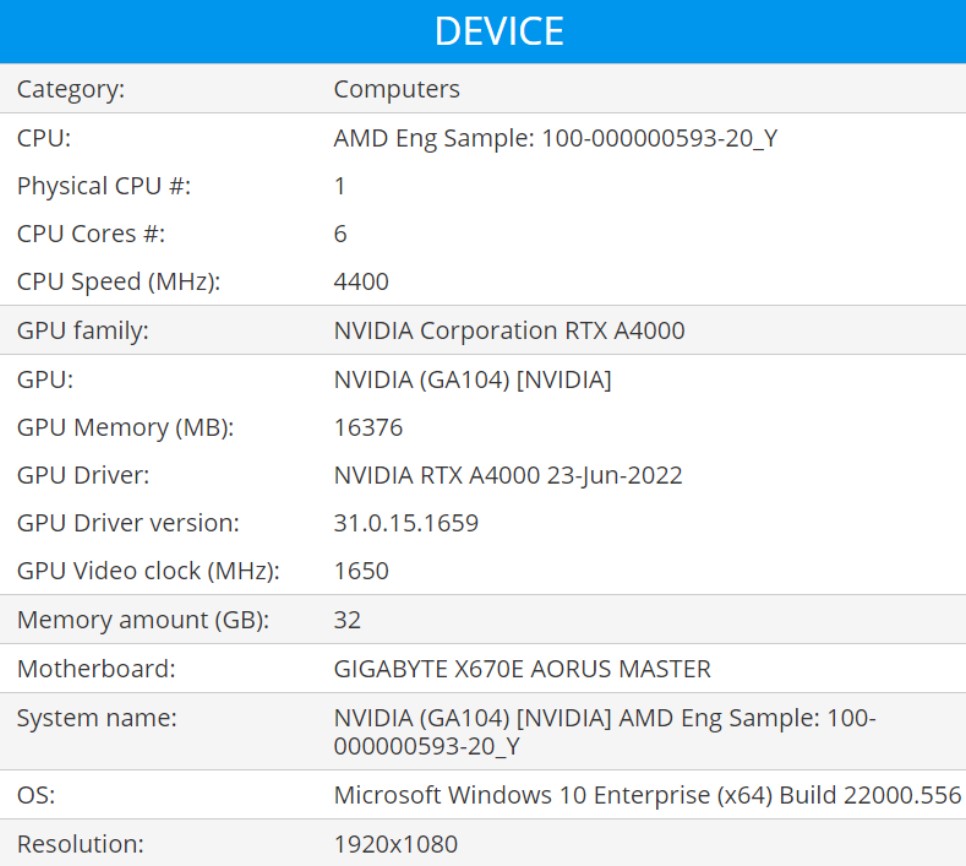Image resolution: width=966 pixels, height=866 pixels.
Task: Click driver version '31.0.15.1659'
Action: pos(406,524)
